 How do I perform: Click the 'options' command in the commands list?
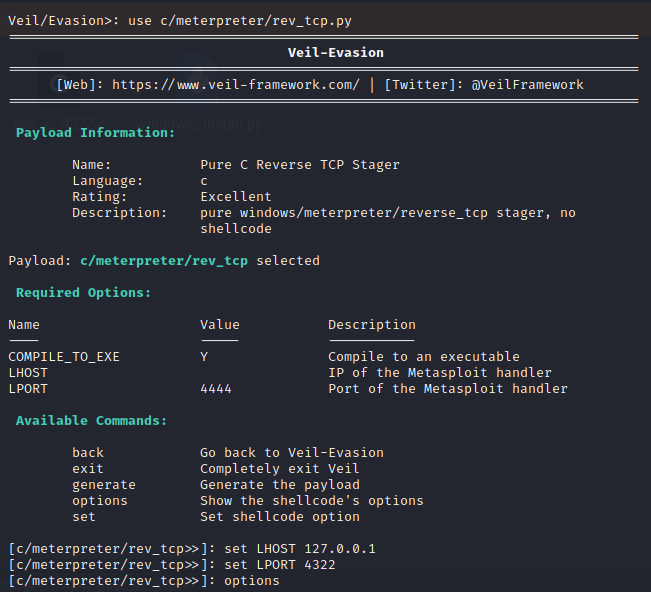[100, 501]
